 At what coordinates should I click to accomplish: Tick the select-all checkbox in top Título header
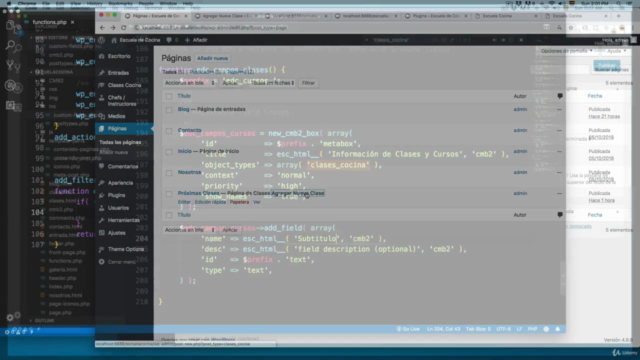pyautogui.click(x=169, y=96)
